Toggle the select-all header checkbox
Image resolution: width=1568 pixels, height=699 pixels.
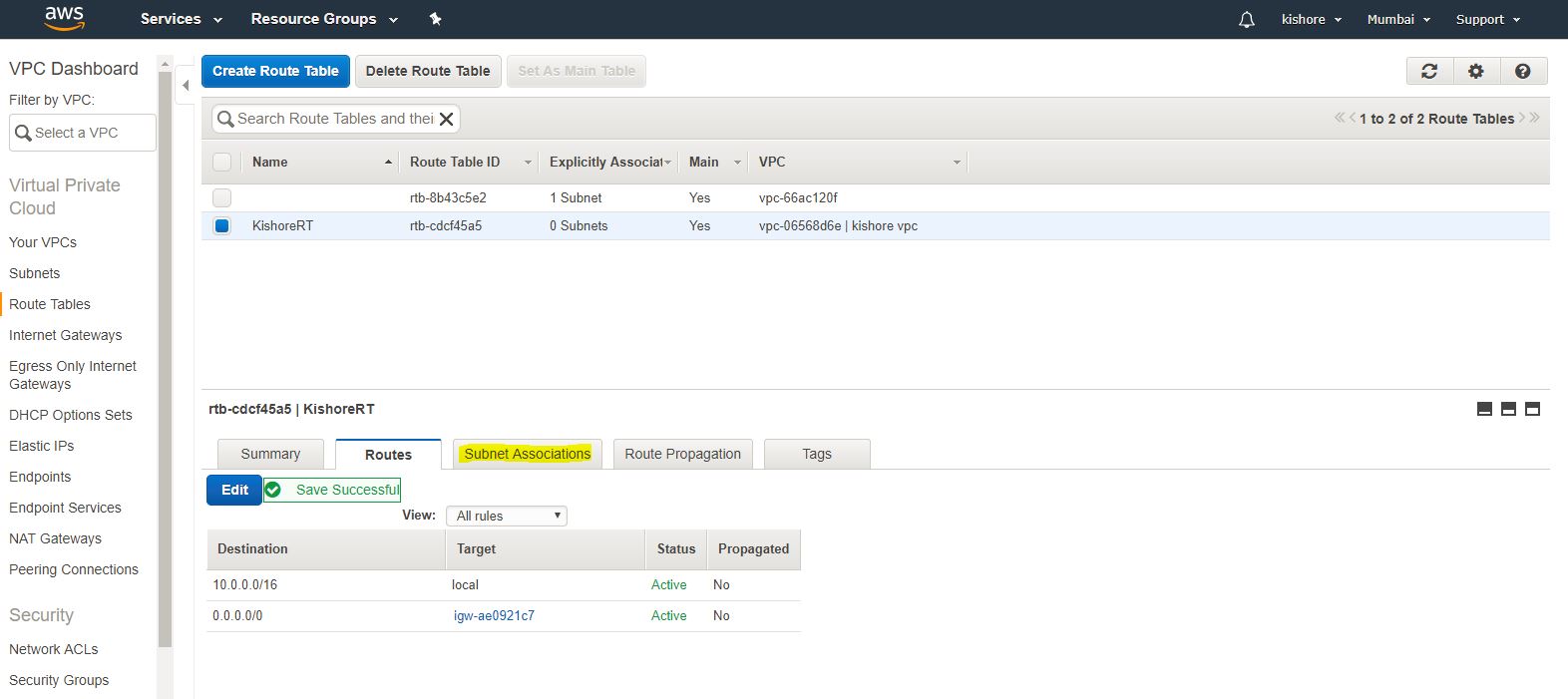click(x=222, y=162)
